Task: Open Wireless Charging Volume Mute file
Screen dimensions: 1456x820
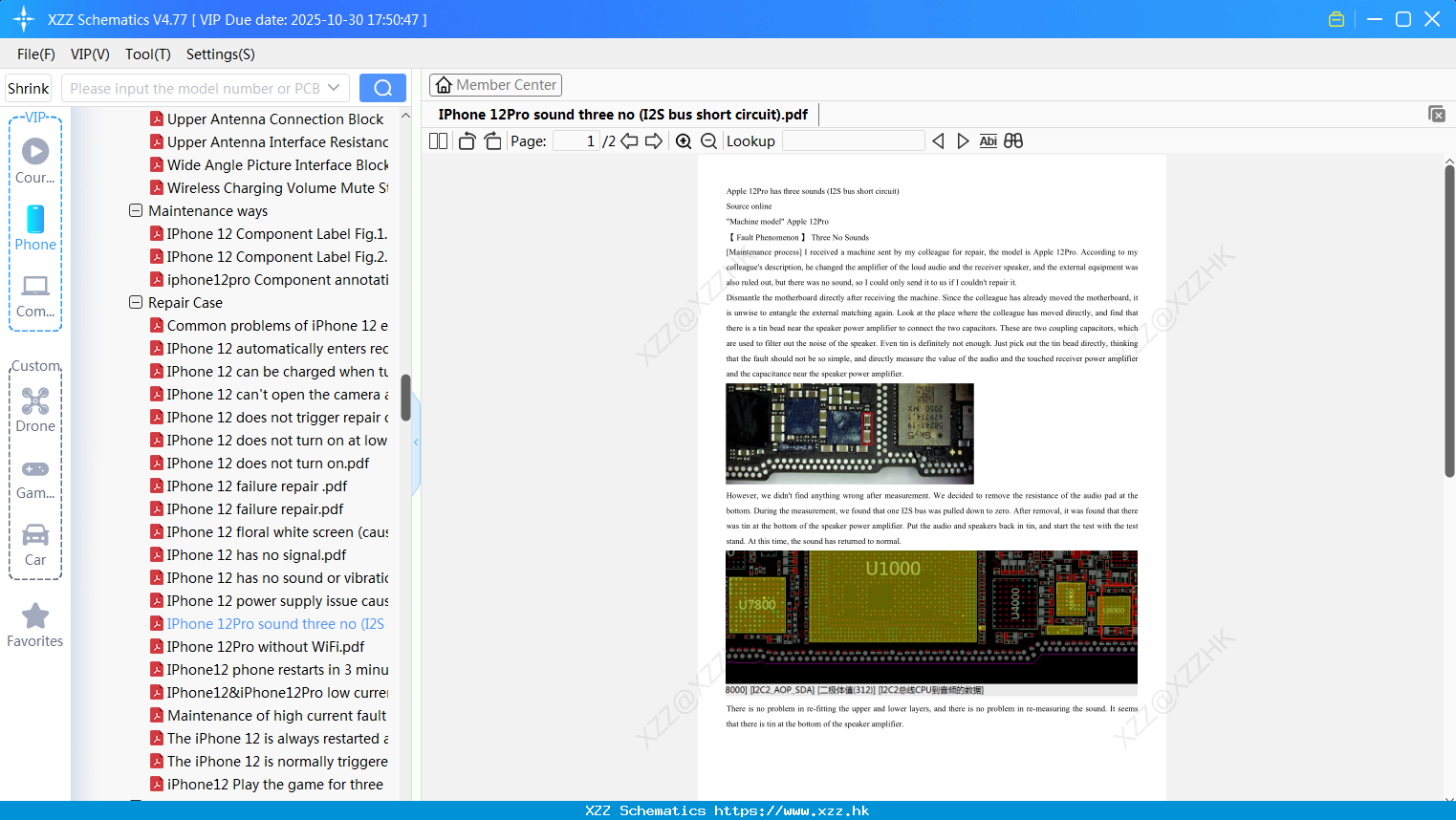Action: click(270, 187)
